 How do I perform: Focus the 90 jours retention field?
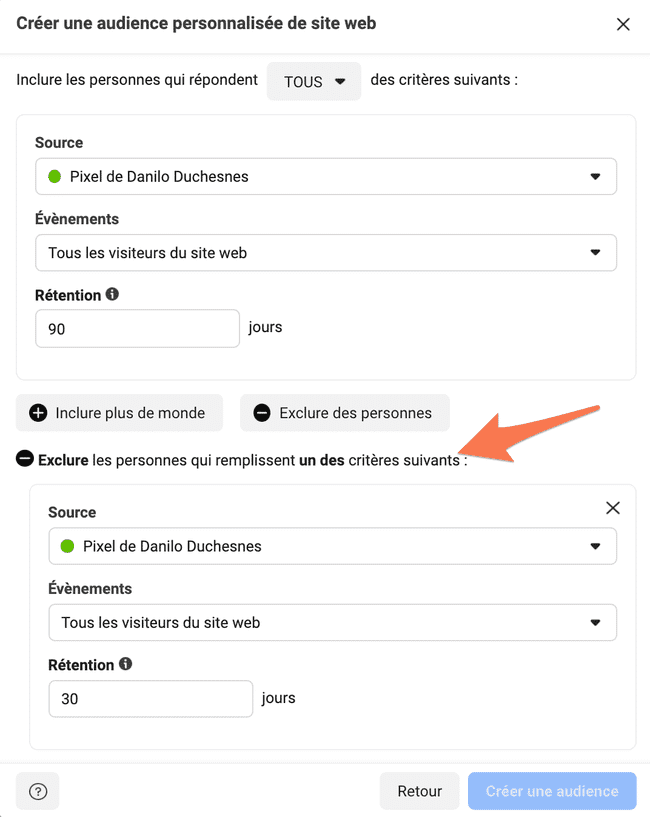[138, 329]
